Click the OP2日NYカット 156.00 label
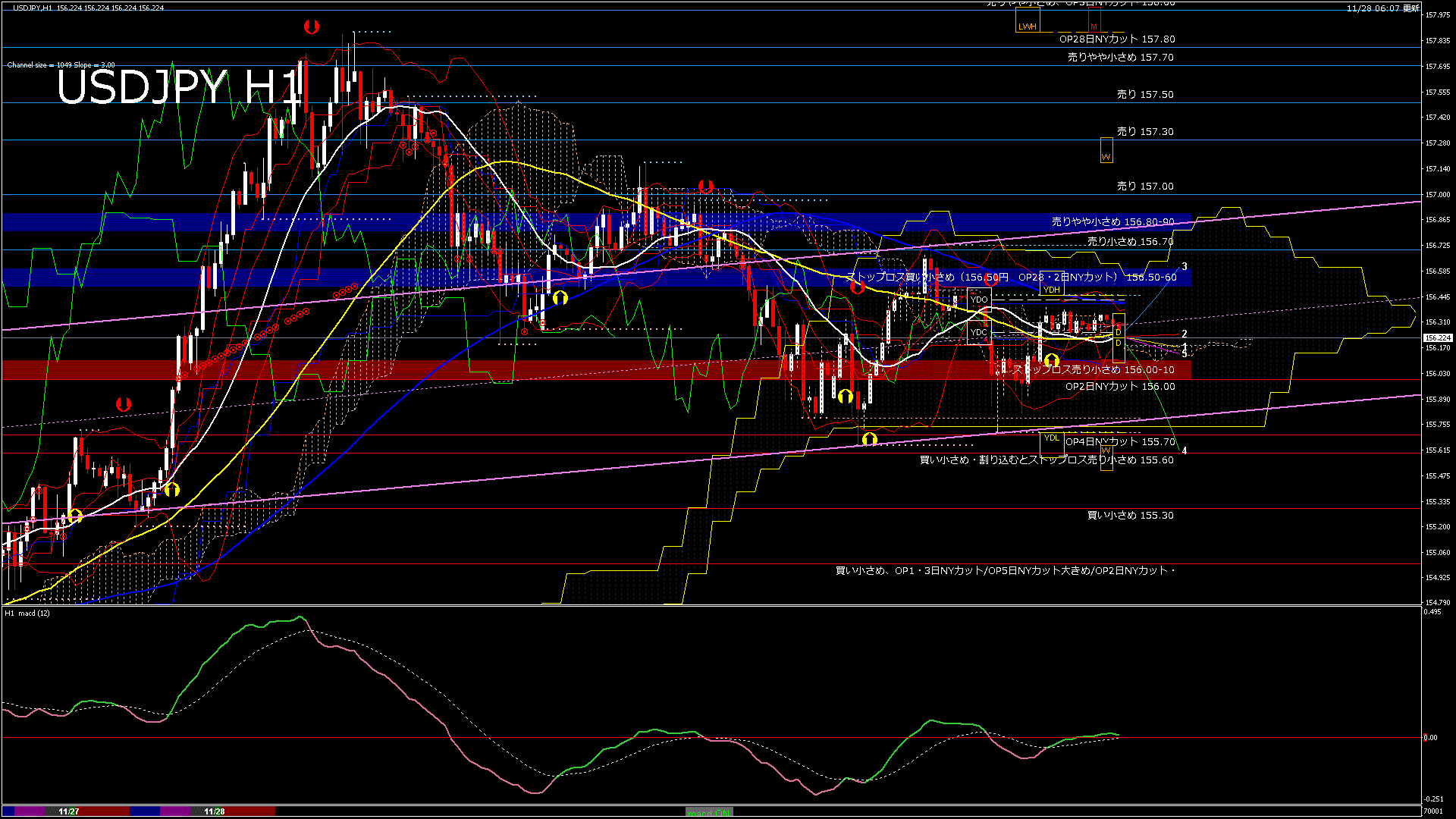Screen dimensions: 1456x819 point(1119,387)
